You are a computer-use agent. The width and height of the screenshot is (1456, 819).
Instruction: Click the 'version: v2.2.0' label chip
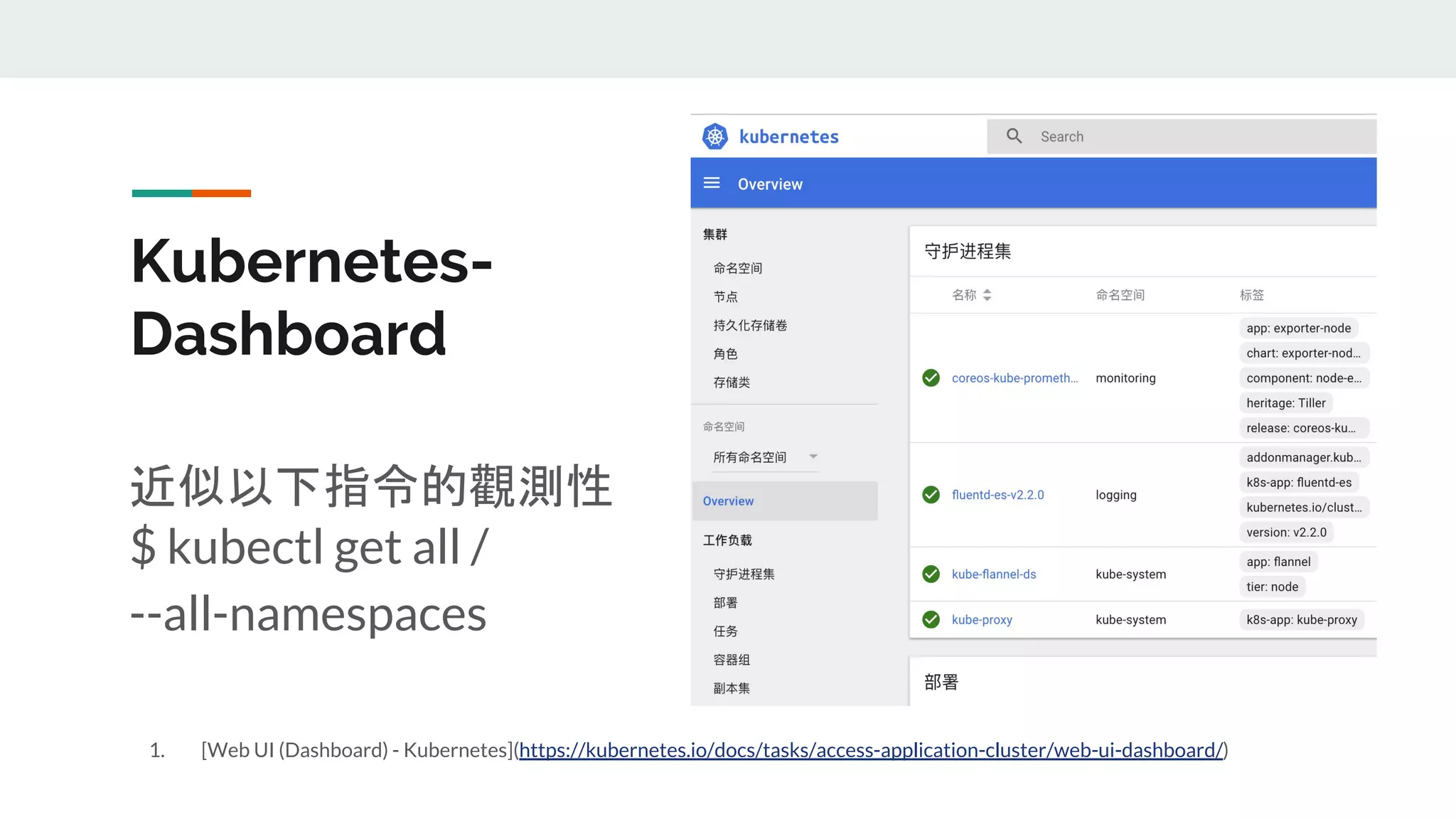[x=1286, y=532]
